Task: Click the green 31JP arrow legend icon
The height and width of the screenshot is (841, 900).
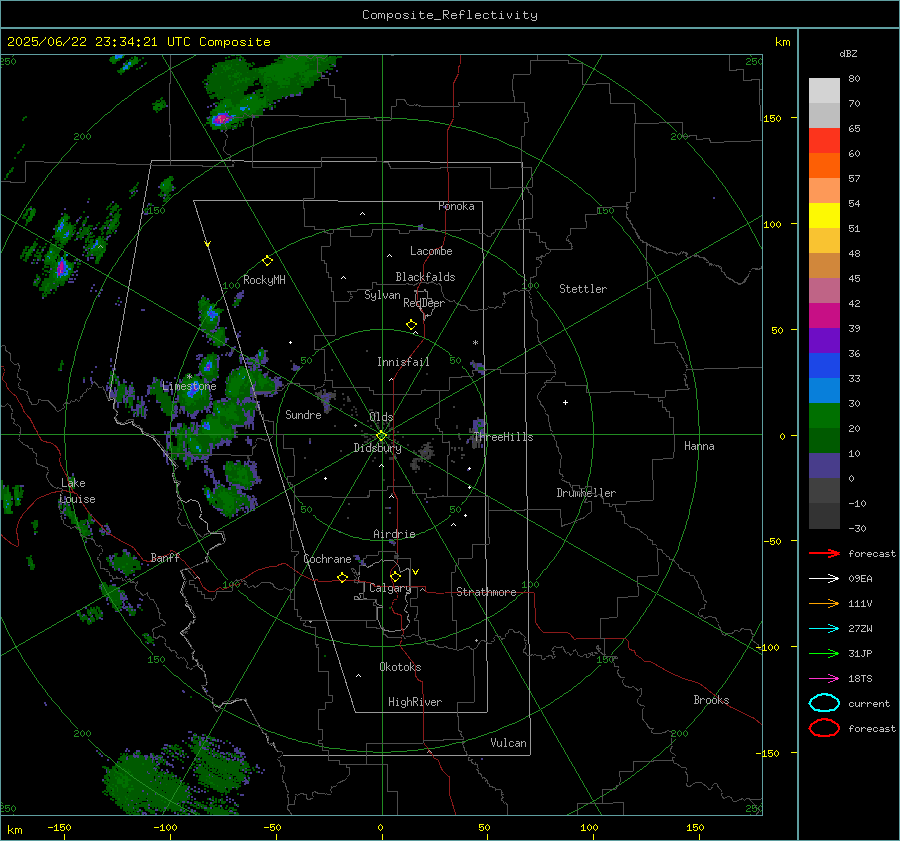Action: (x=824, y=653)
